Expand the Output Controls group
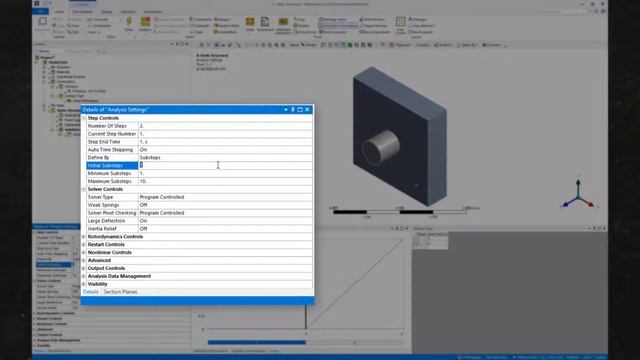640x360 pixels. 84,269
